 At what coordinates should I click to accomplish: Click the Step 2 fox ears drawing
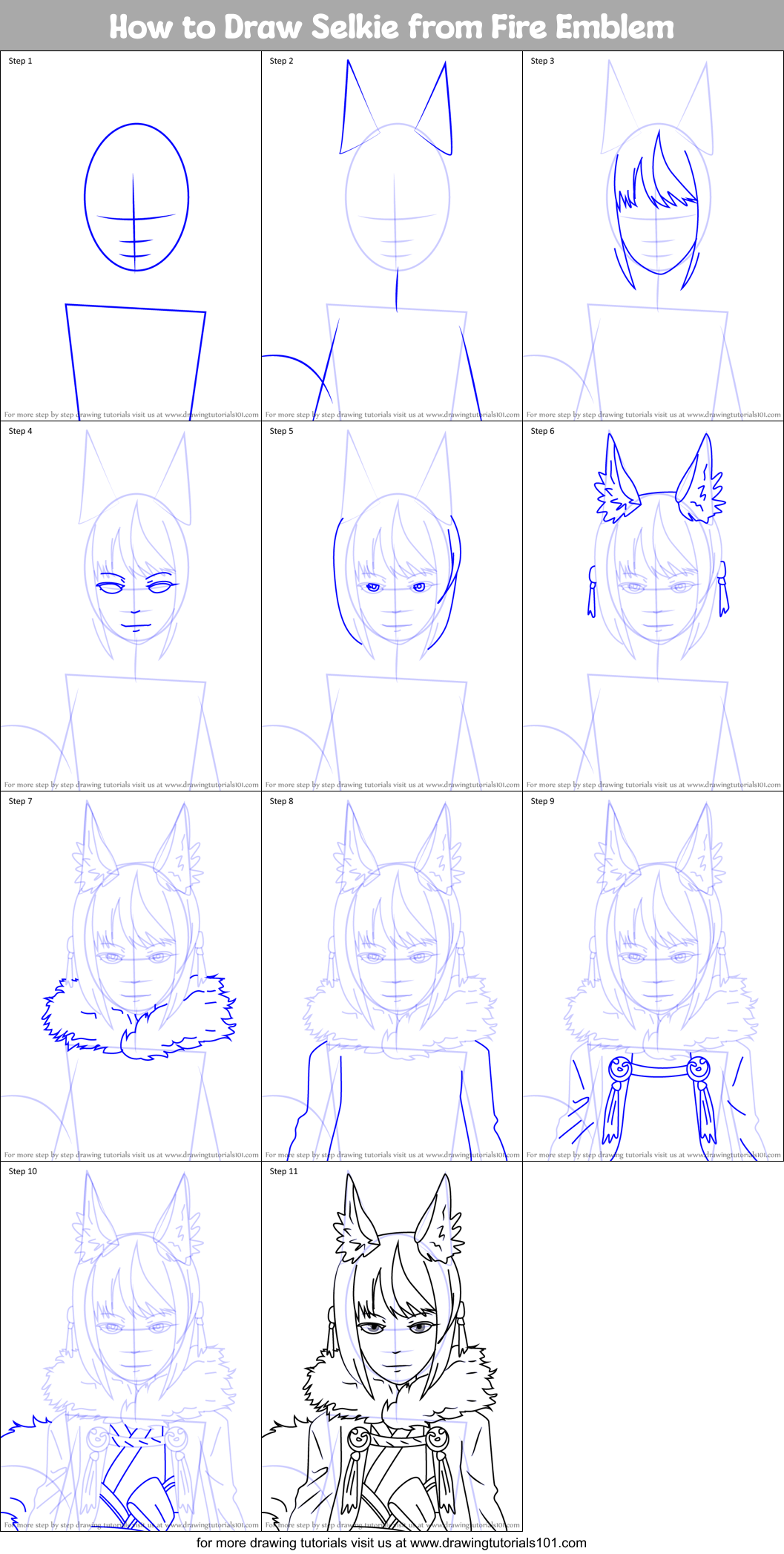(x=396, y=108)
